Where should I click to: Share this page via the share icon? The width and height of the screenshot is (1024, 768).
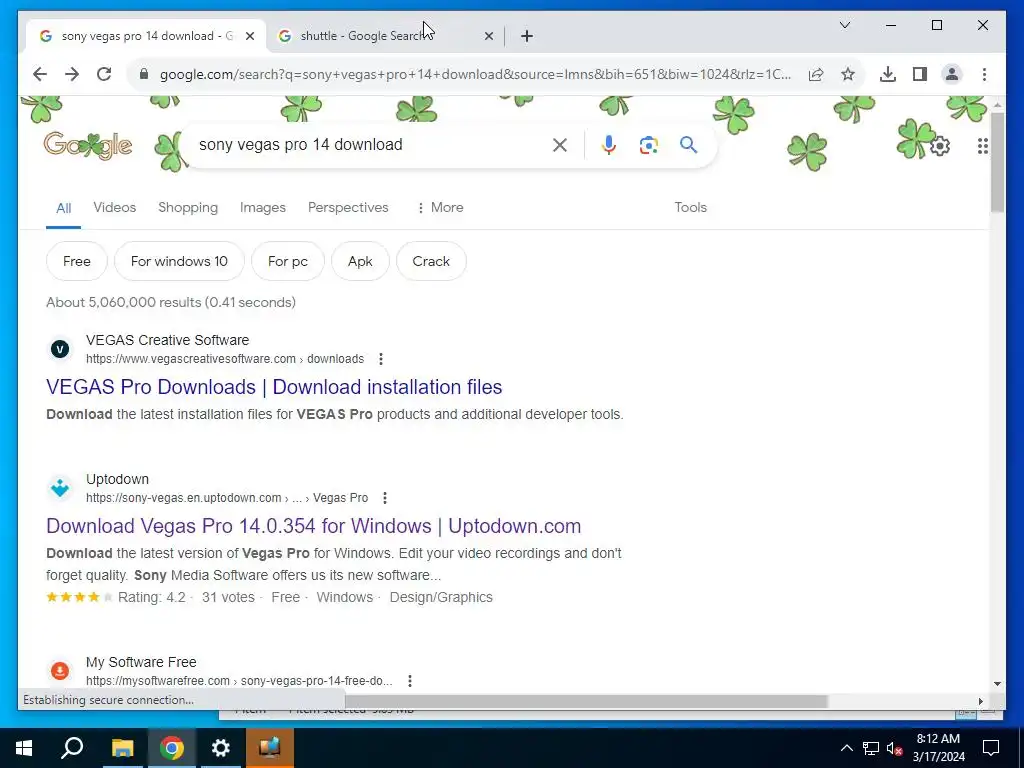[816, 74]
